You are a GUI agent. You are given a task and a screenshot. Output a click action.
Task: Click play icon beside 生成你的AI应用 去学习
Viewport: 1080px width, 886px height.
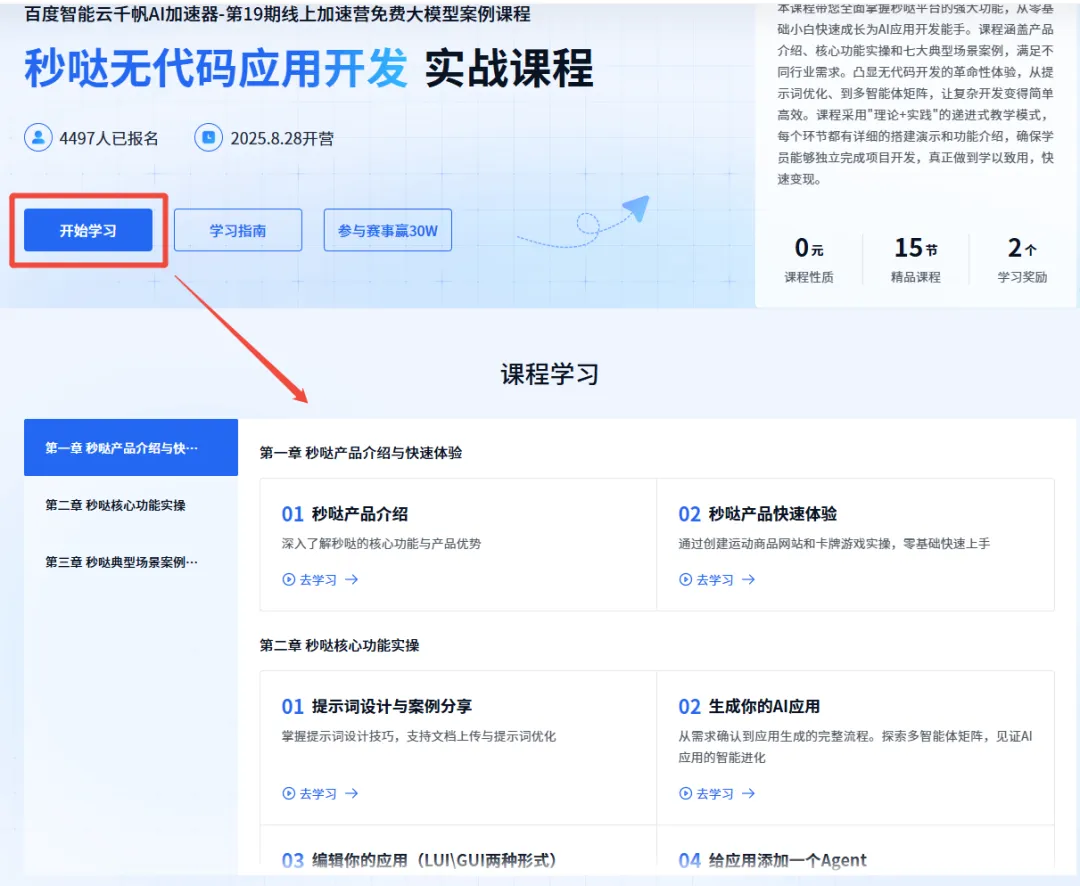(x=685, y=793)
